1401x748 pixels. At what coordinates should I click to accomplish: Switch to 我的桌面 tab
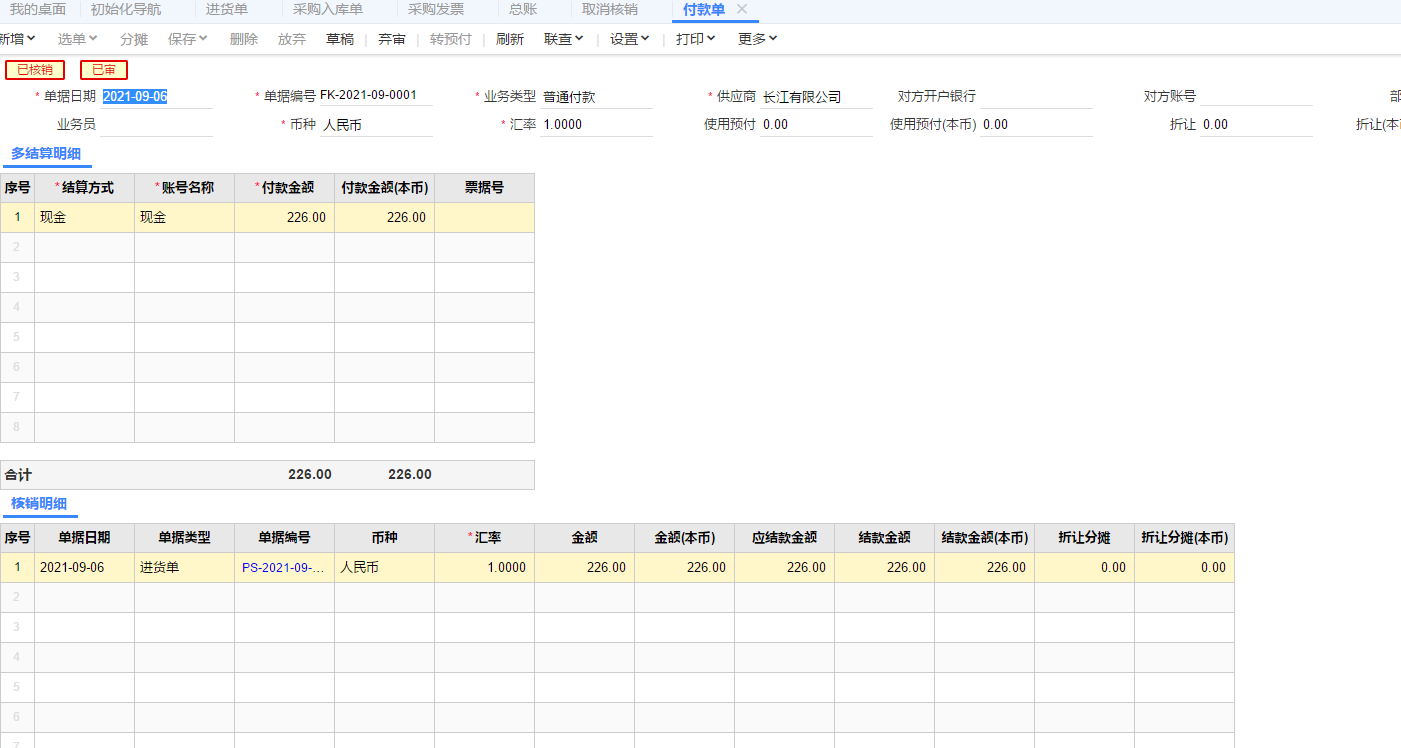click(38, 9)
